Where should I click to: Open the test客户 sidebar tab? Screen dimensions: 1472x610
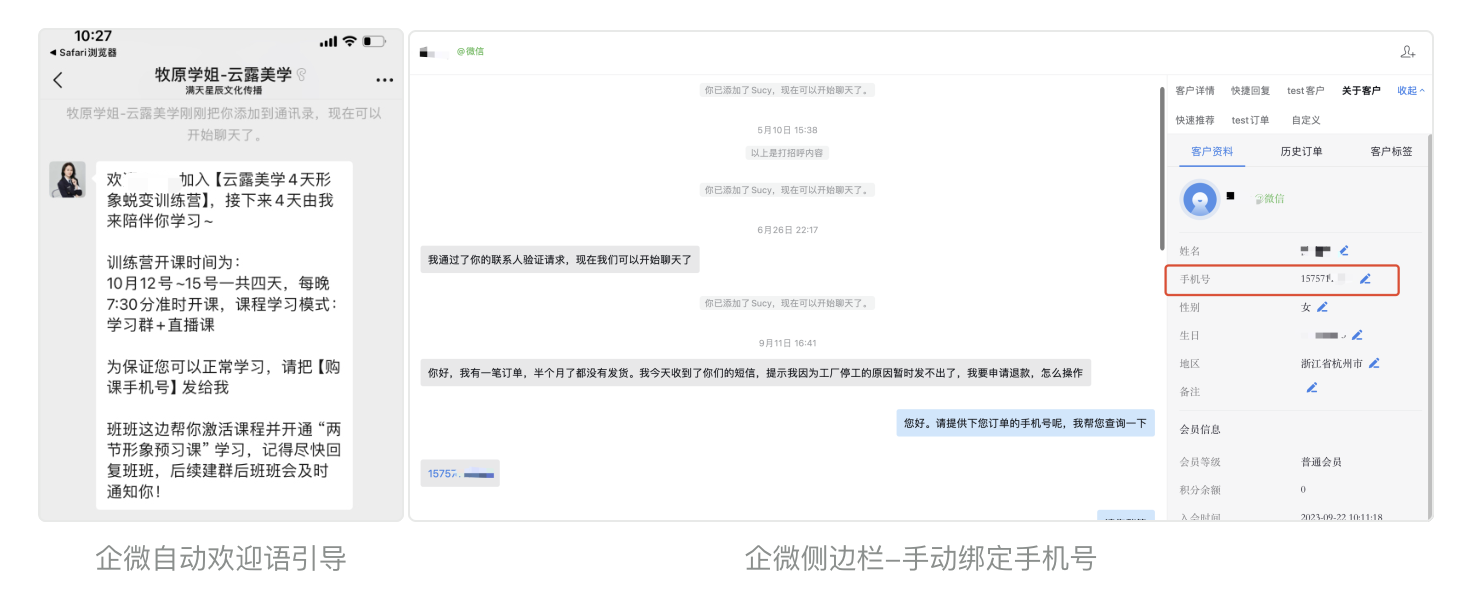point(1305,91)
